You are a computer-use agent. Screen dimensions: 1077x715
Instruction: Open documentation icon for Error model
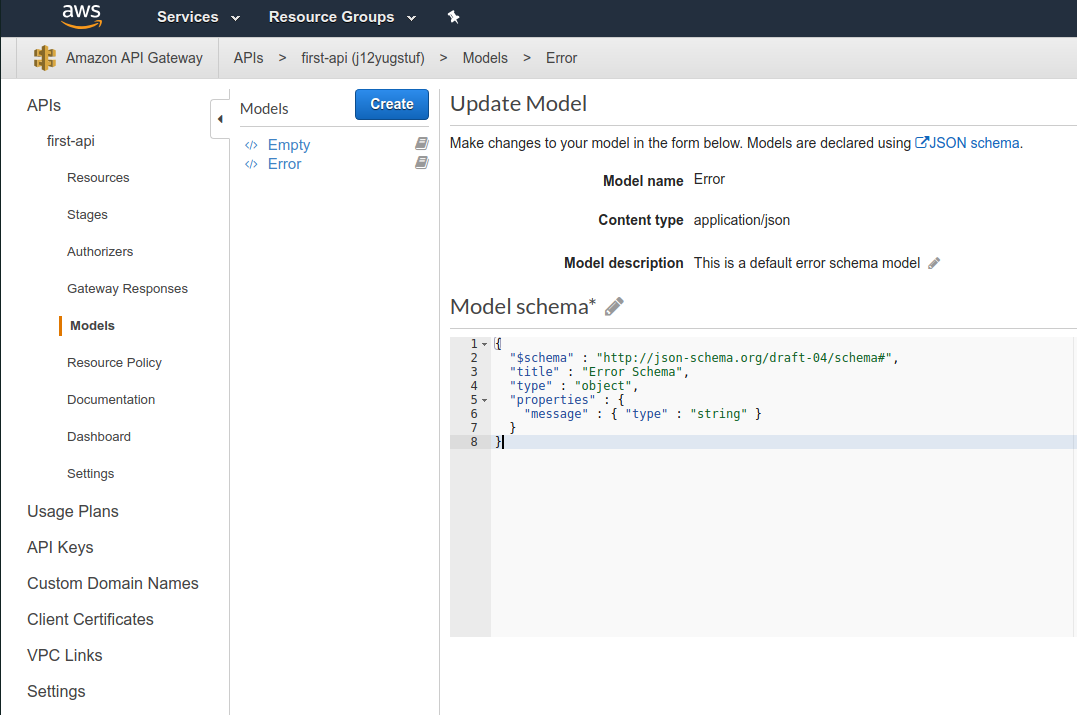[x=422, y=163]
